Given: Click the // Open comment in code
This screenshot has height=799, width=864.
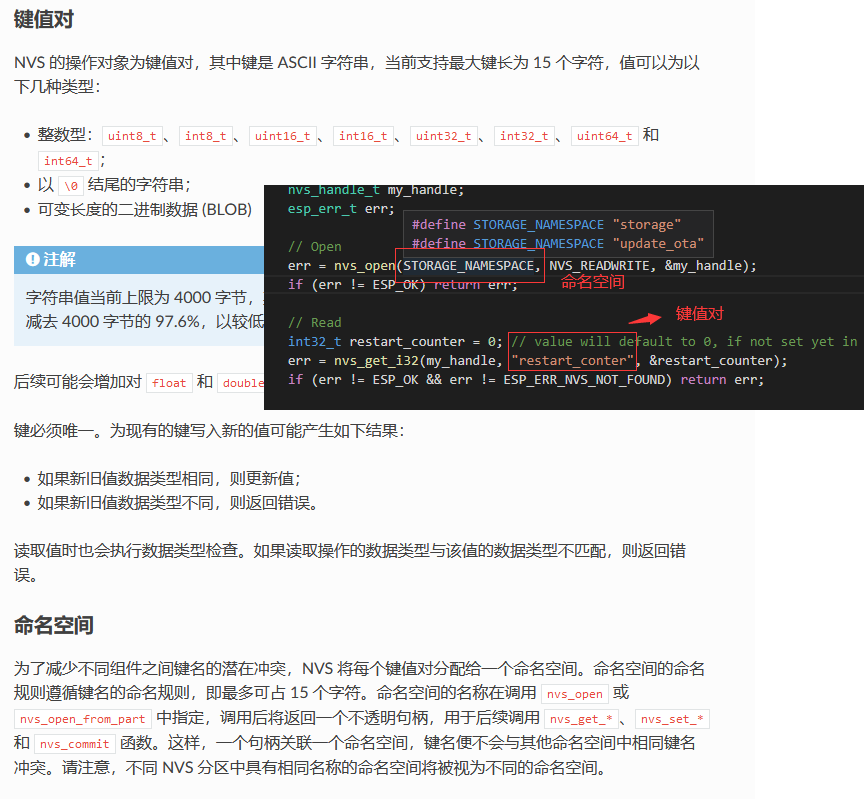Looking at the screenshot, I should [x=315, y=246].
